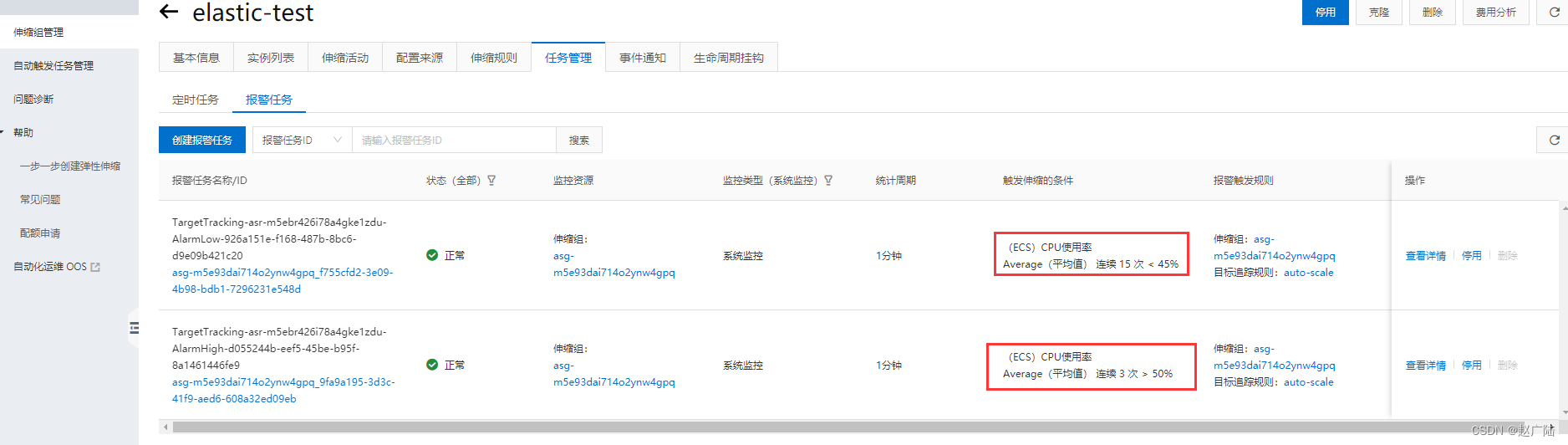Image resolution: width=1568 pixels, height=445 pixels.
Task: Click the 停用 button at the top
Action: (1326, 12)
